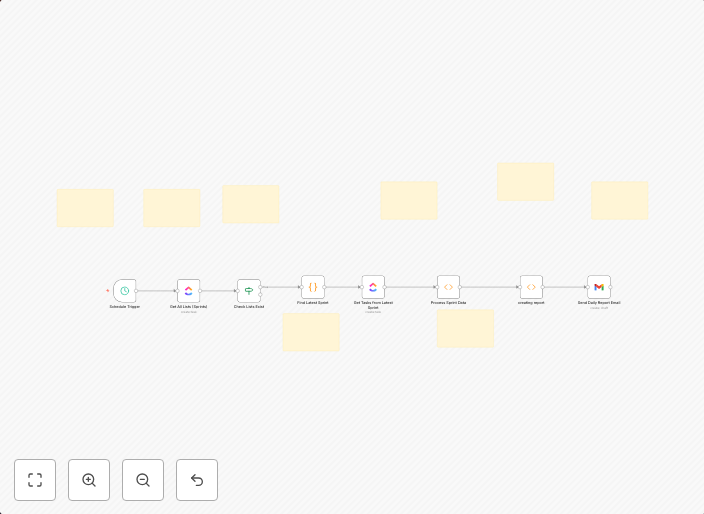704x514 pixels.
Task: Zoom in on the workflow canvas
Action: (89, 480)
